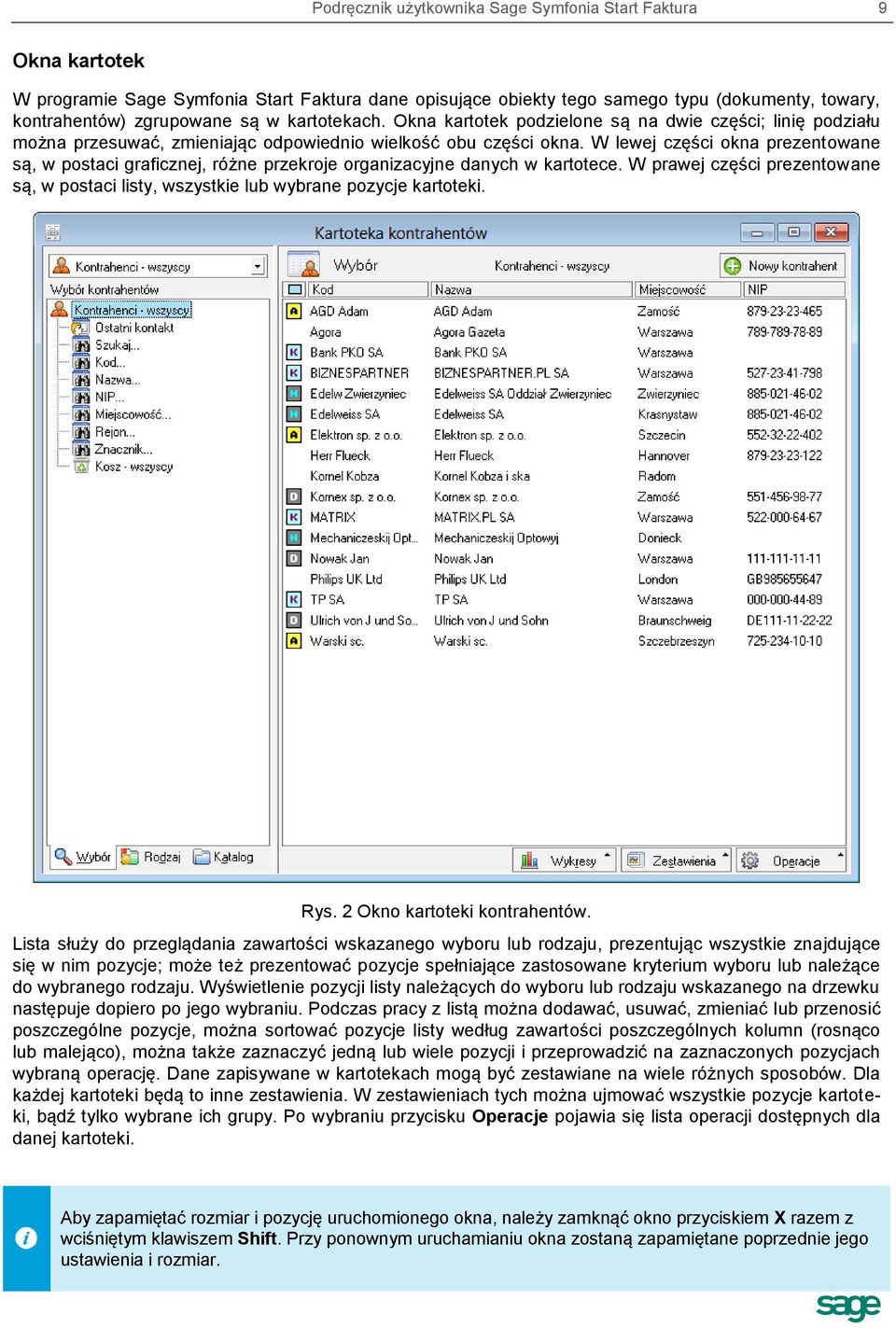Click the H marker of Mechaniczeskij Opt.

pyautogui.click(x=294, y=538)
